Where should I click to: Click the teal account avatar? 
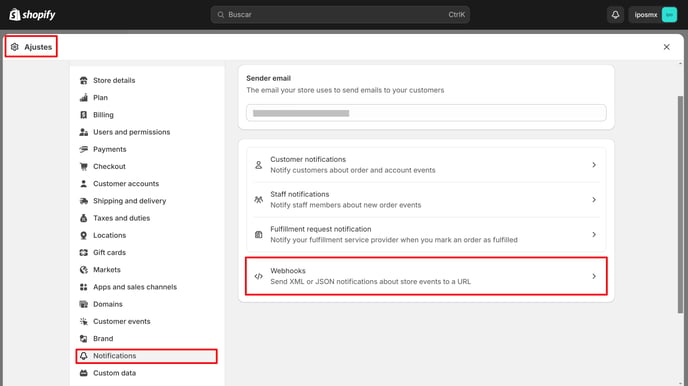coord(669,14)
